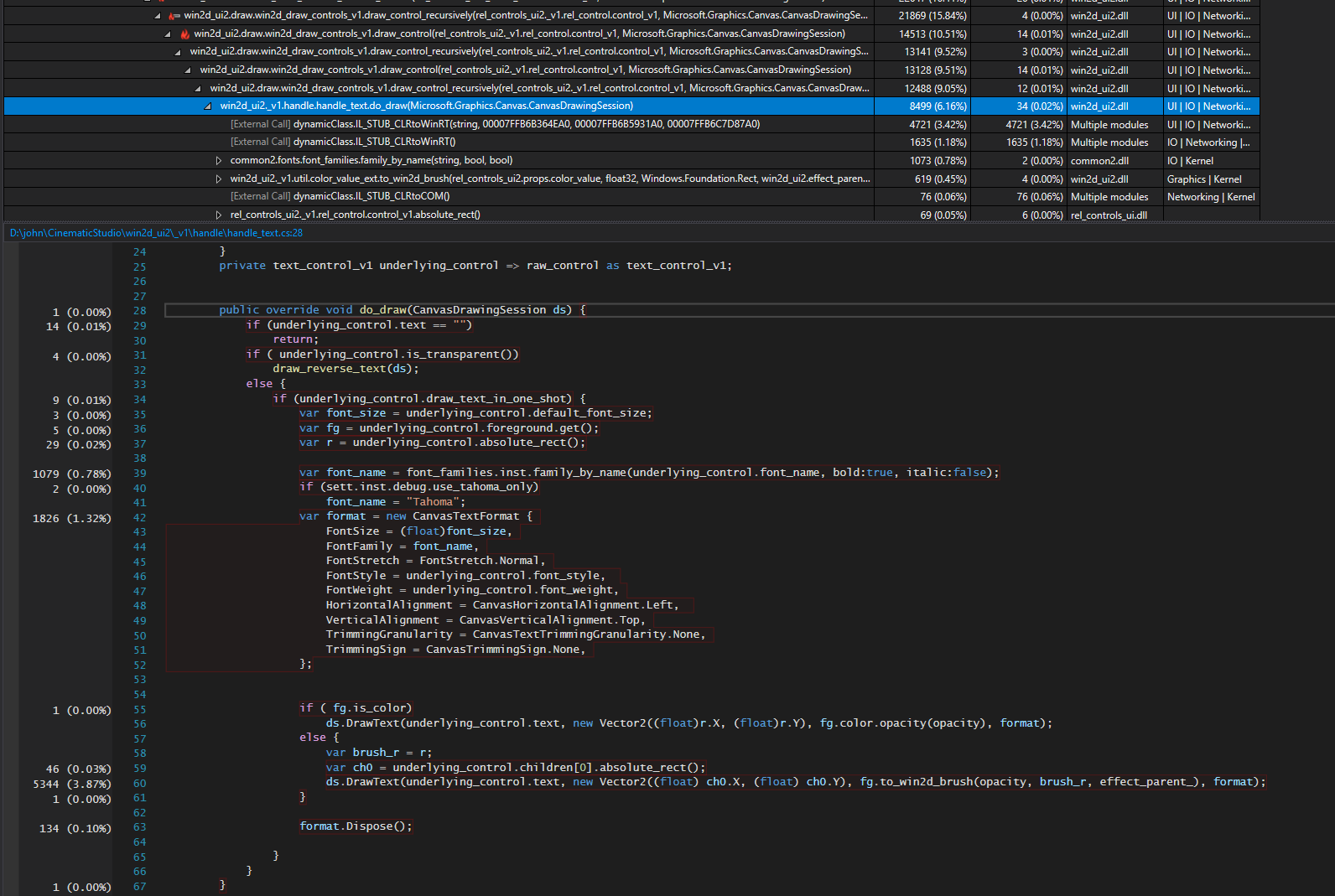The image size is (1335, 896).
Task: Click the FontStretch = FontStretch.Normal line
Action: [436, 561]
